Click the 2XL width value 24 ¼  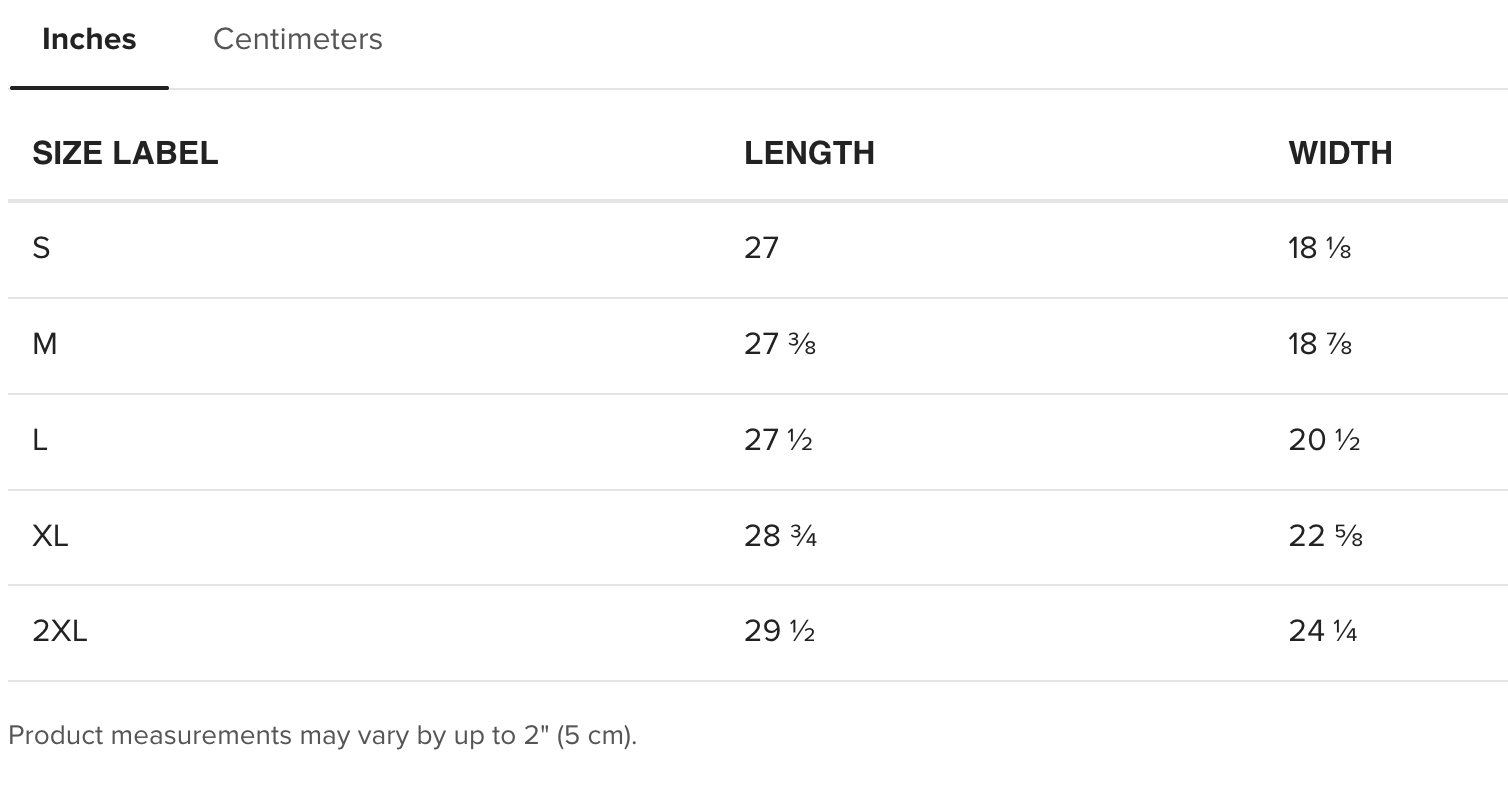tap(1322, 631)
